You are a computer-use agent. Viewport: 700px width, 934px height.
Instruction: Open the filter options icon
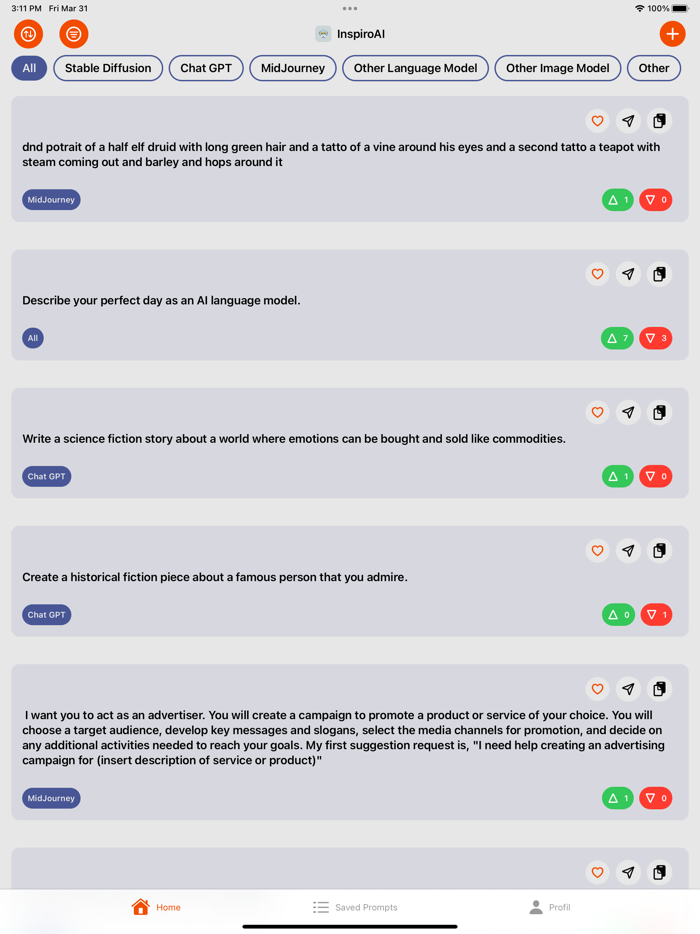74,34
